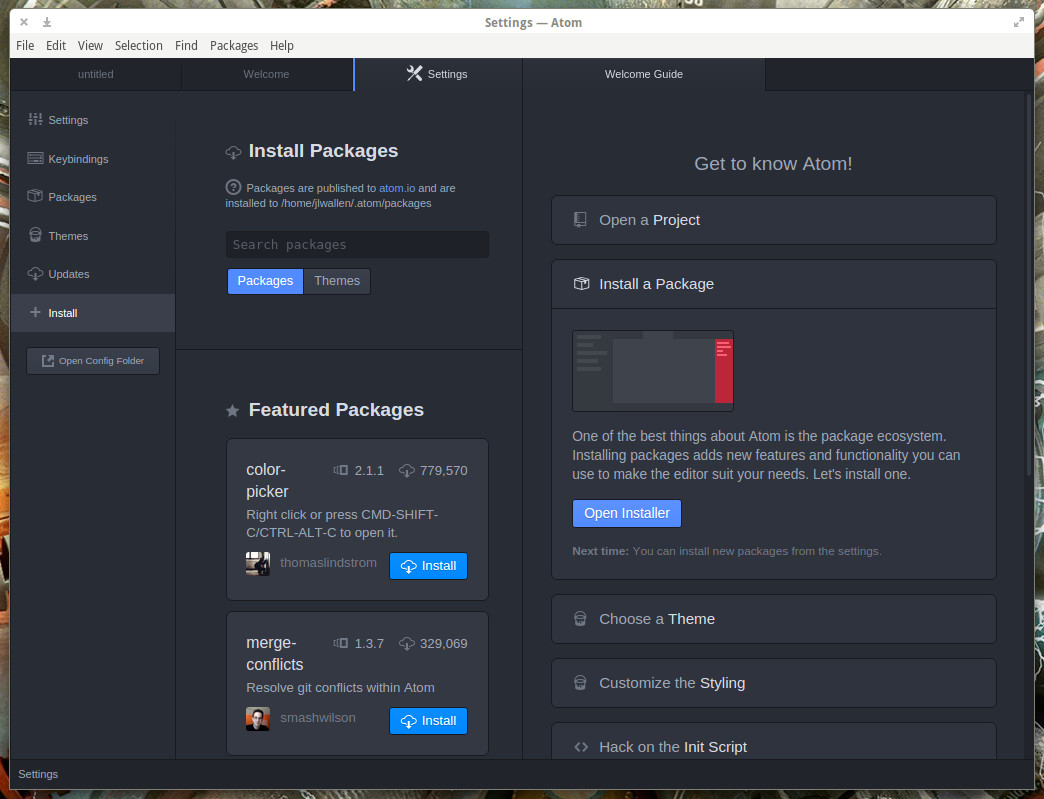Screen dimensions: 1044x799
Task: Install the merge-conflicts package
Action: click(428, 721)
